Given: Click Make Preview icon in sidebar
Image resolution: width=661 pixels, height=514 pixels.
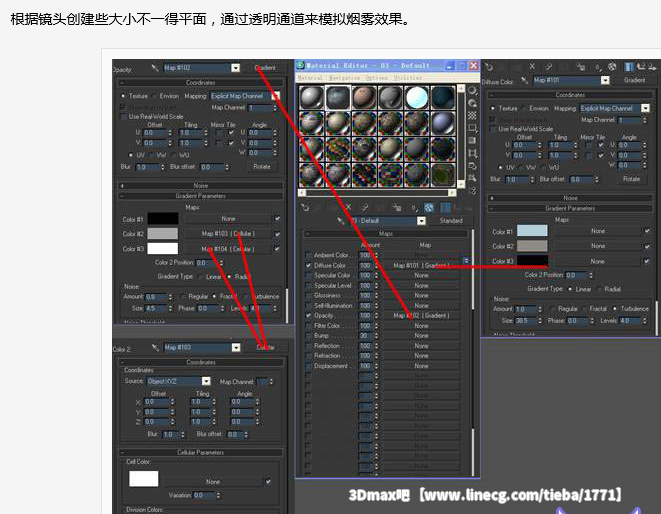Looking at the screenshot, I should click(473, 153).
